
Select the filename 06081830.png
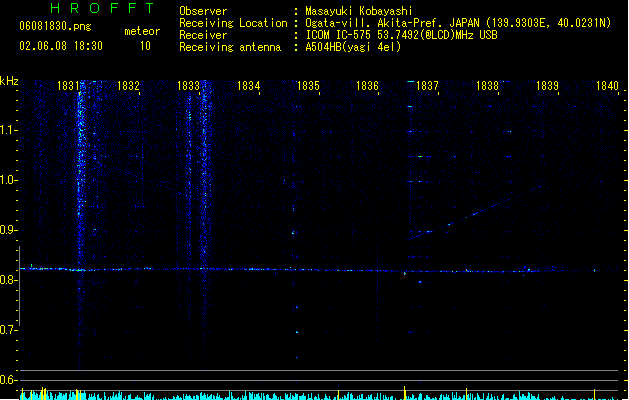click(x=55, y=26)
